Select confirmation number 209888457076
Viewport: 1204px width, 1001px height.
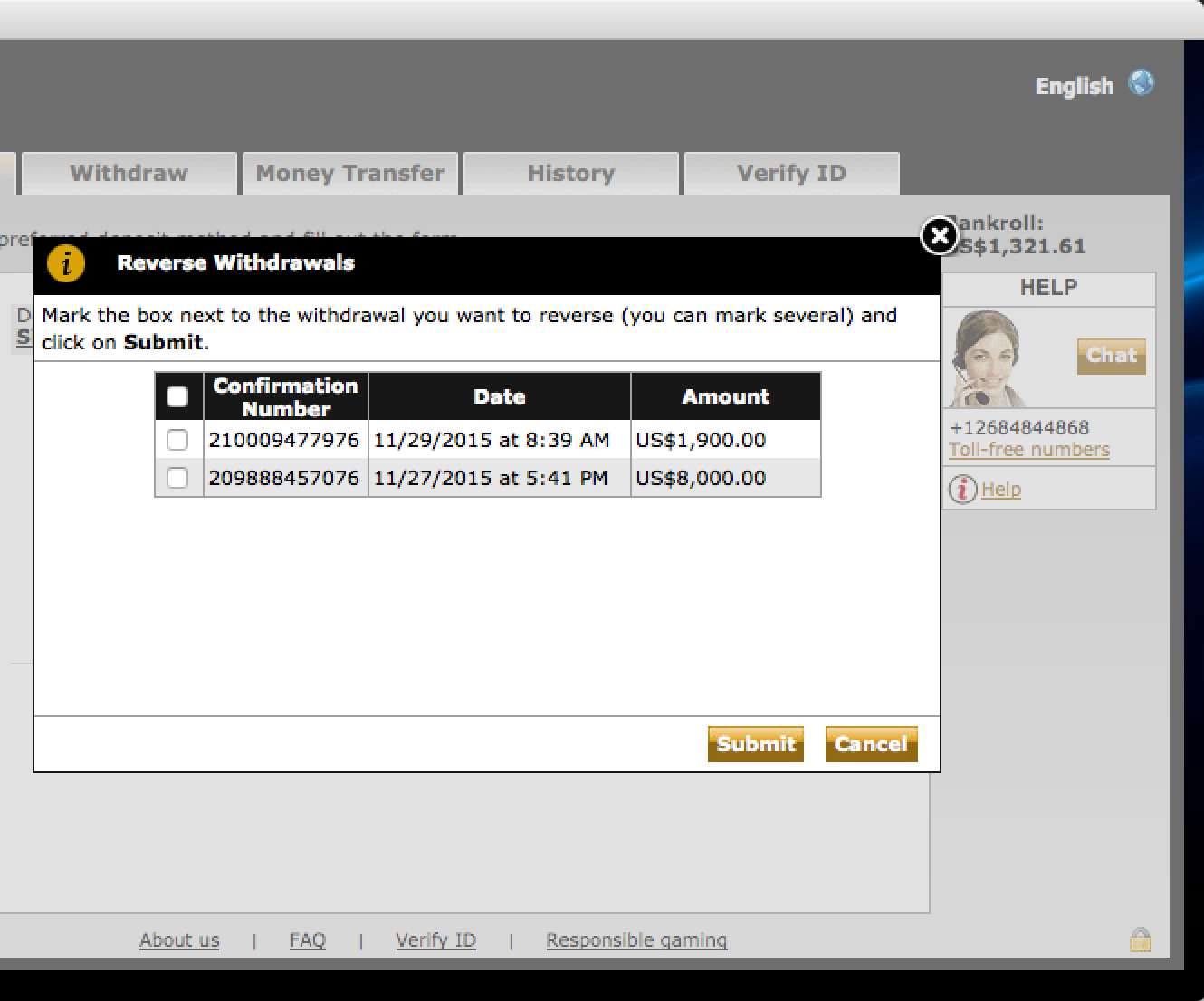(284, 478)
